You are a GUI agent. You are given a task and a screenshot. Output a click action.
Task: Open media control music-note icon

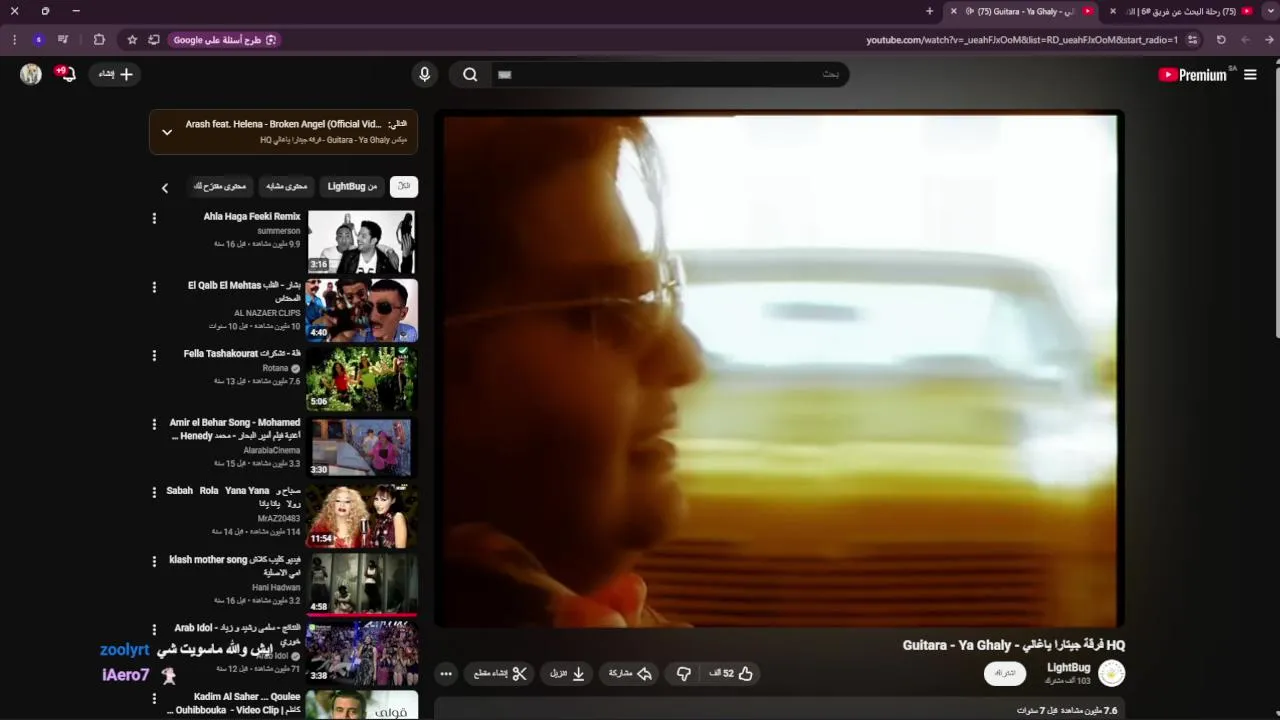(x=63, y=40)
